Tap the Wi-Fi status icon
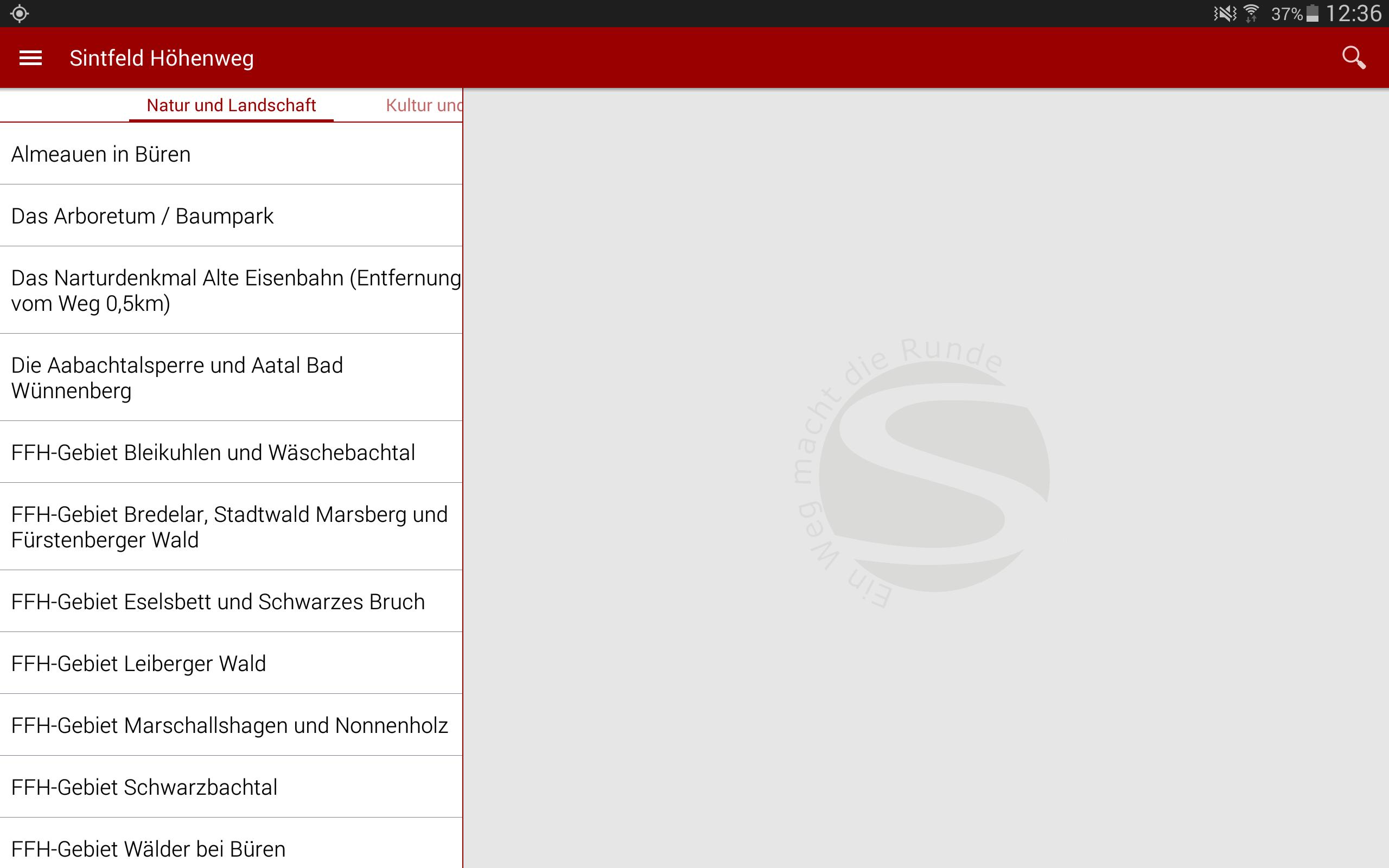The height and width of the screenshot is (868, 1389). pos(1251,13)
